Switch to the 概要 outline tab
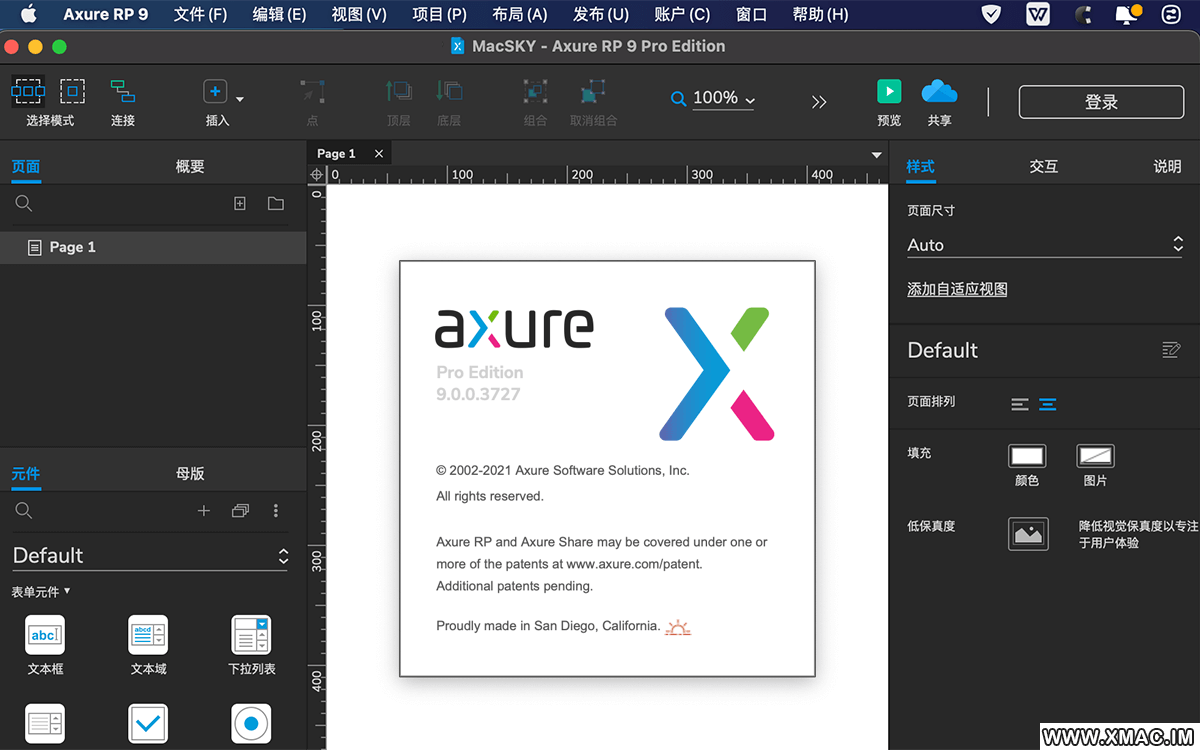 pos(190,167)
